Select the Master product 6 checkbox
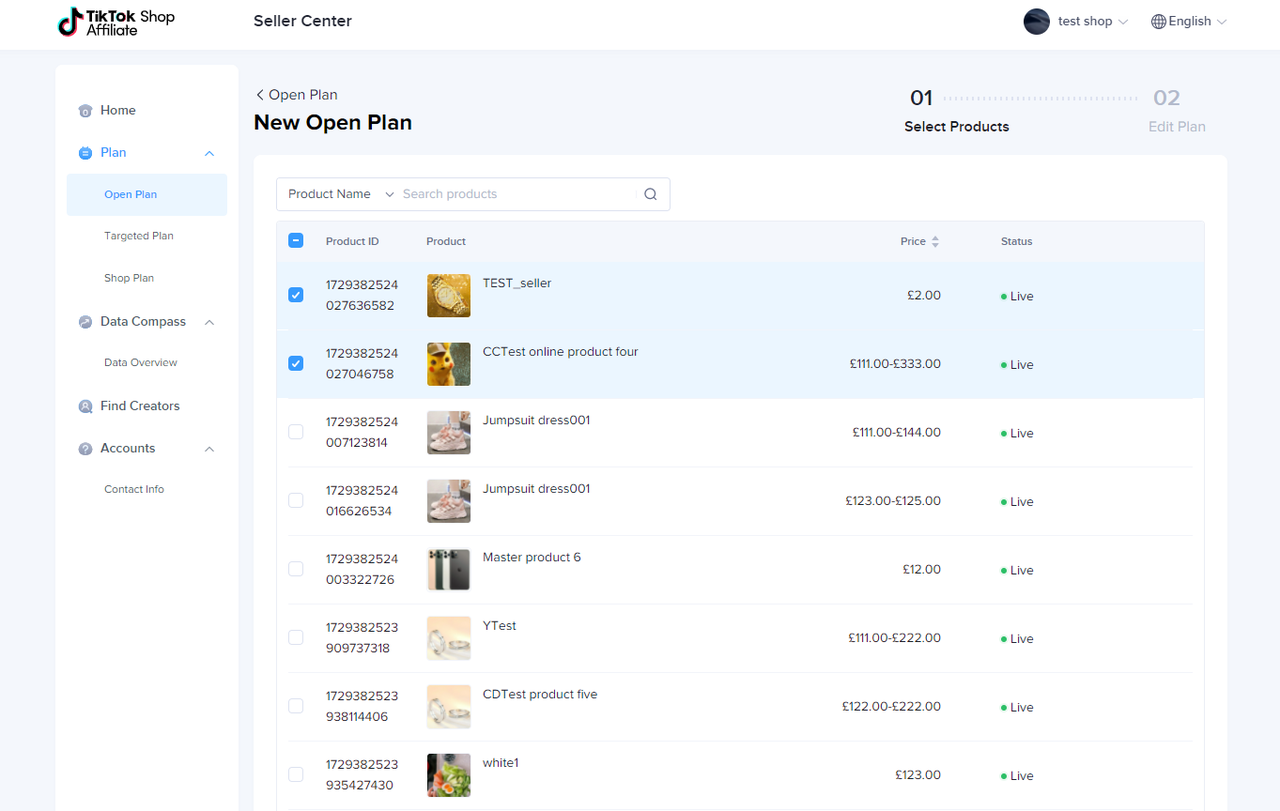Image resolution: width=1280 pixels, height=811 pixels. pyautogui.click(x=295, y=569)
